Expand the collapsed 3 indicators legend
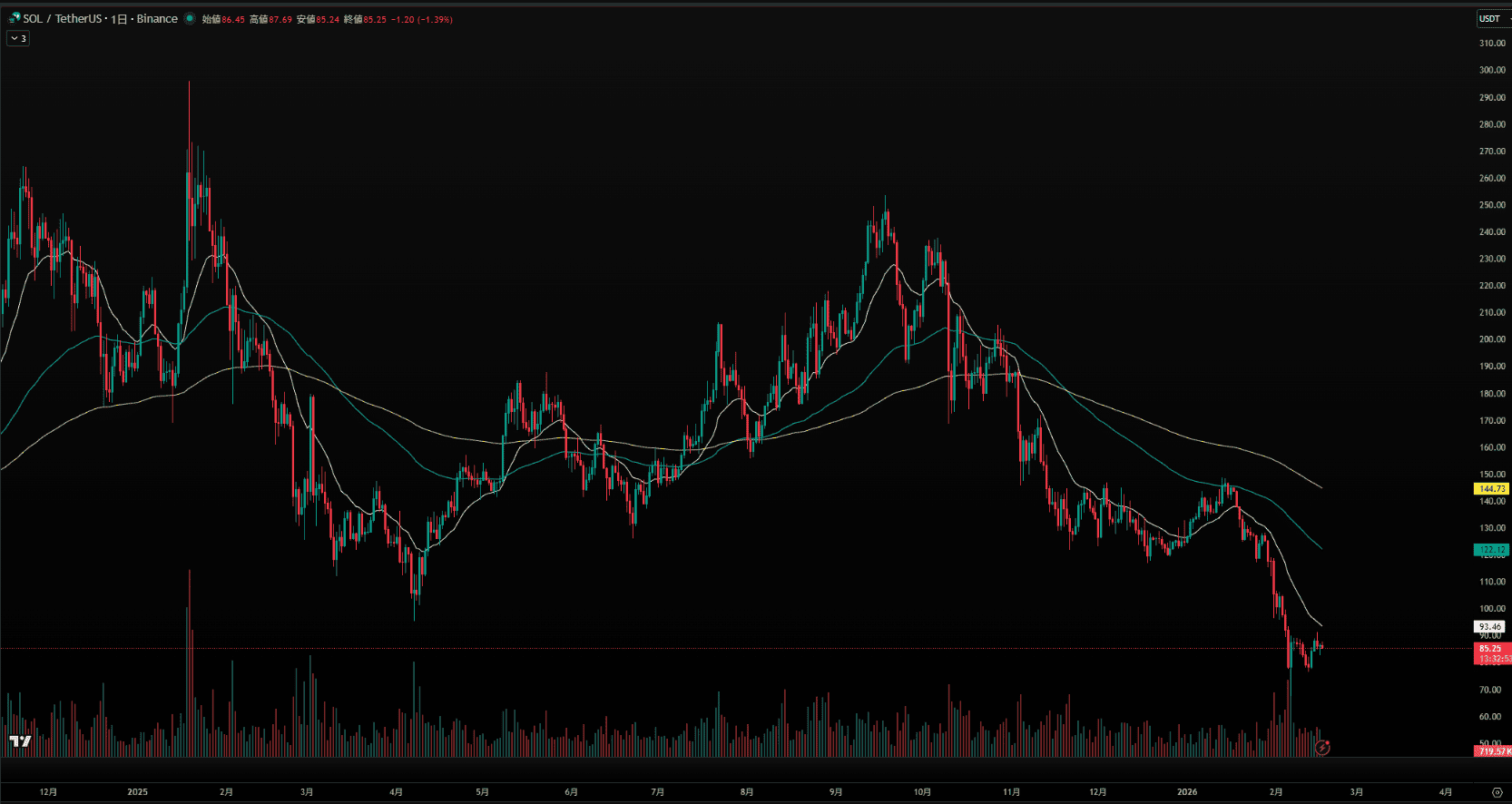Viewport: 1512px width, 804px height. click(18, 38)
